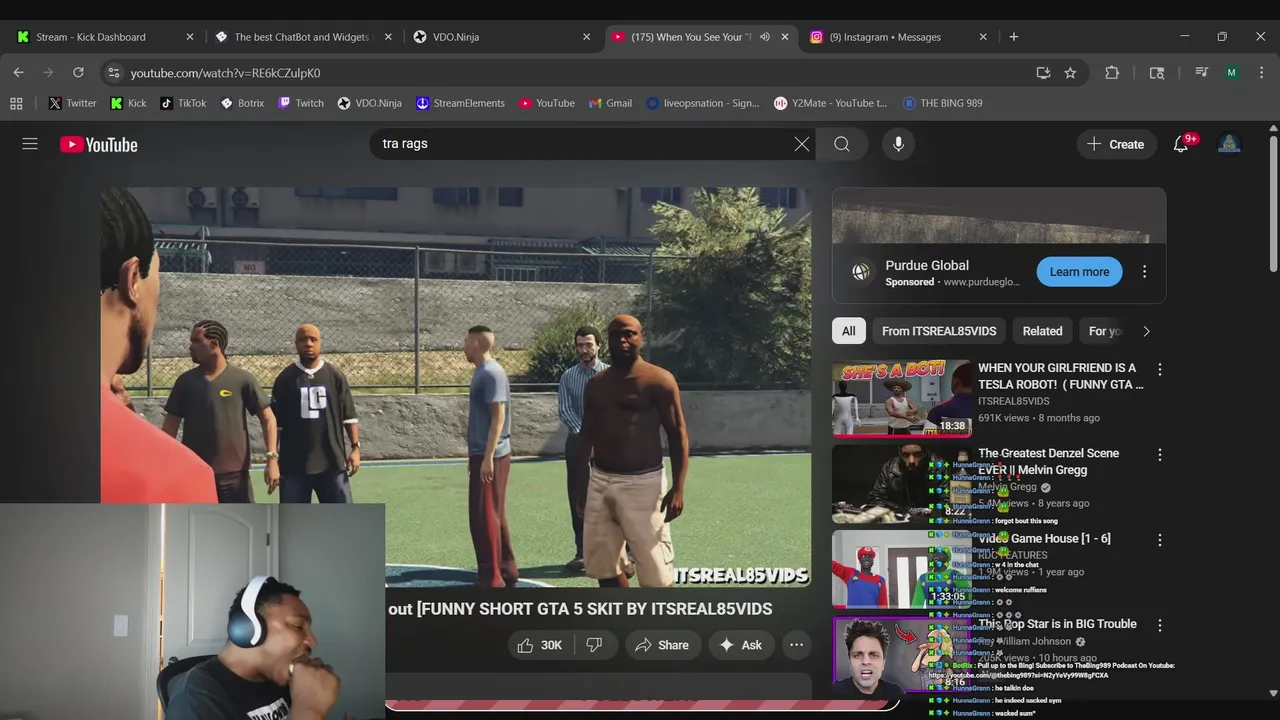The width and height of the screenshot is (1280, 720).
Task: Open the YouTube account avatar menu
Action: pyautogui.click(x=1229, y=144)
